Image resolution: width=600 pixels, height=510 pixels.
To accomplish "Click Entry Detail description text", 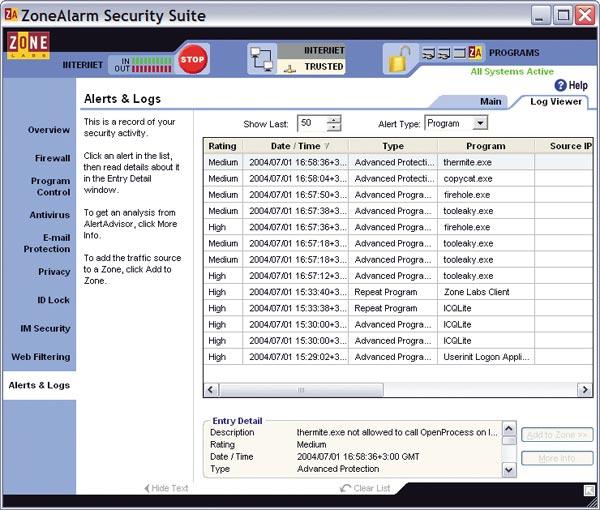I will [397, 432].
